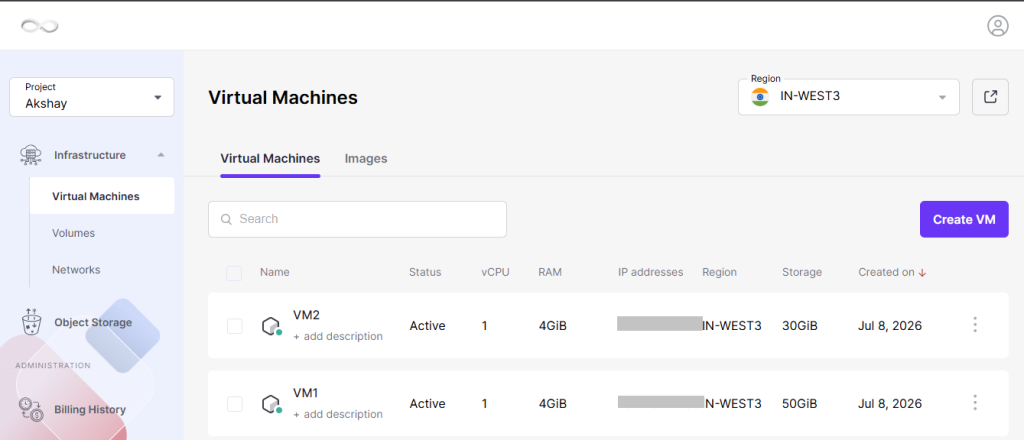
Task: Open Object Storage in the sidebar
Action: [x=93, y=322]
